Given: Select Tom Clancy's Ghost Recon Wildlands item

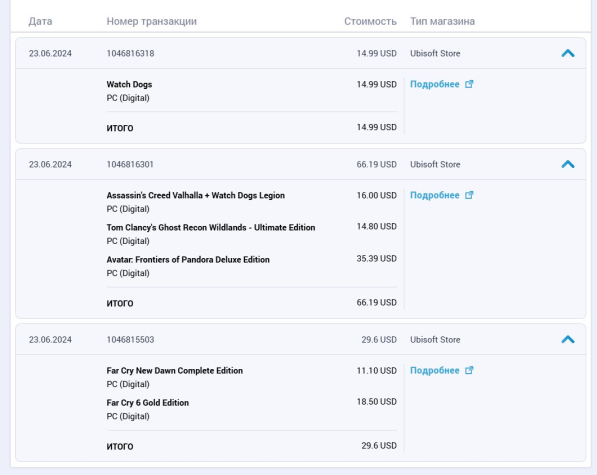Looking at the screenshot, I should click(x=211, y=228).
